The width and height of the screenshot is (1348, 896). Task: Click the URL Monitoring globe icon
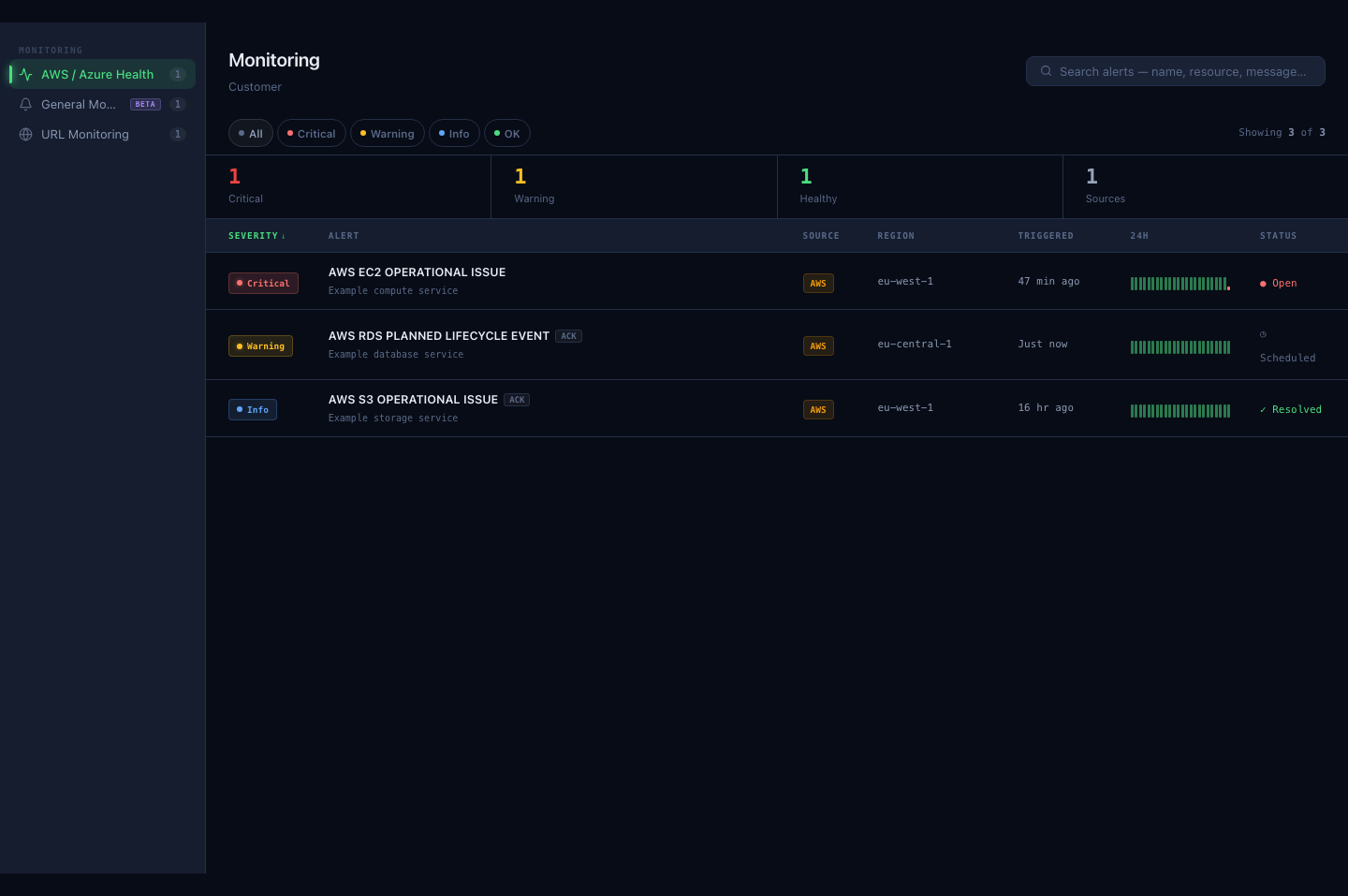pyautogui.click(x=26, y=135)
